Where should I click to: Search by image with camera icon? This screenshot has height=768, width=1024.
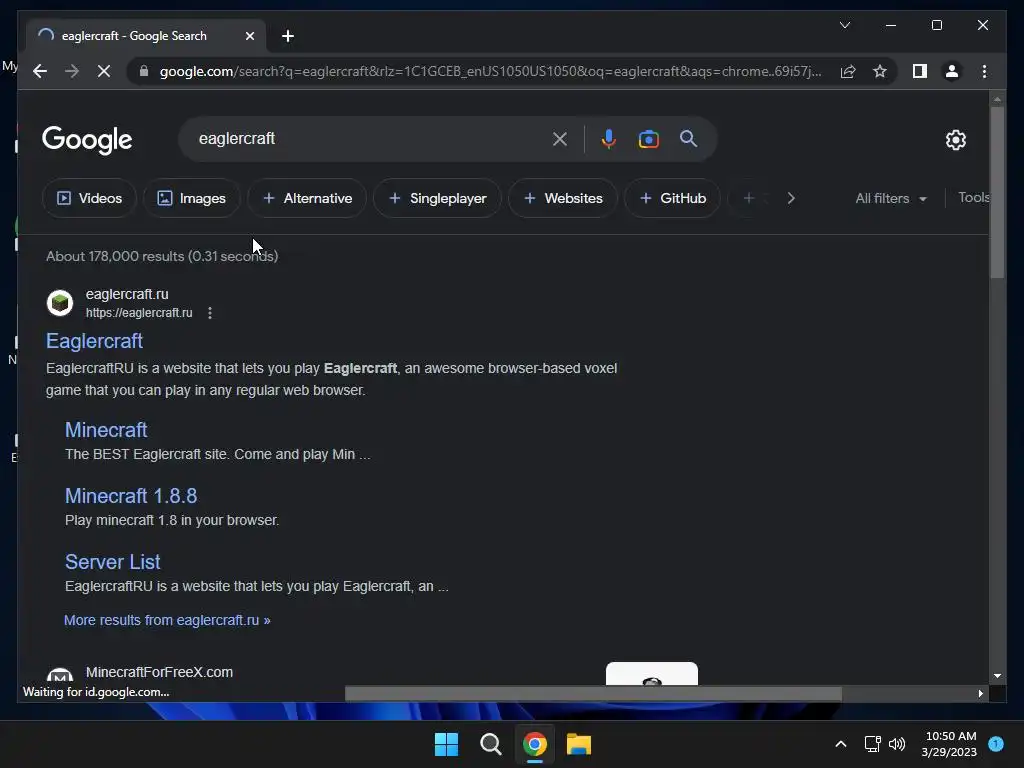point(648,139)
